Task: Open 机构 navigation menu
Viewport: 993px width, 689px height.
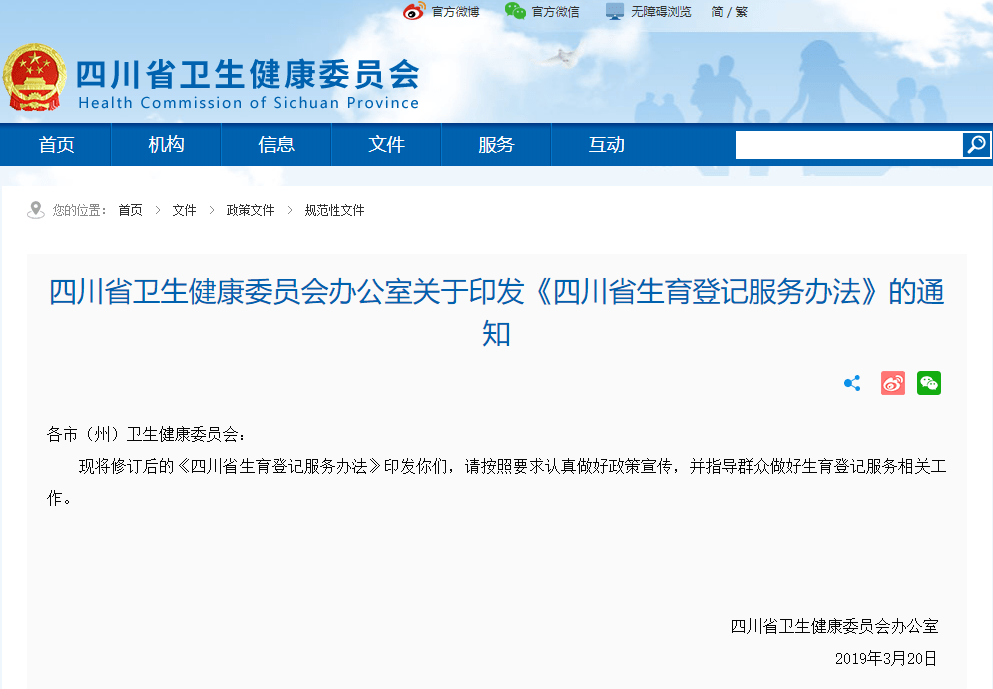Action: 166,144
